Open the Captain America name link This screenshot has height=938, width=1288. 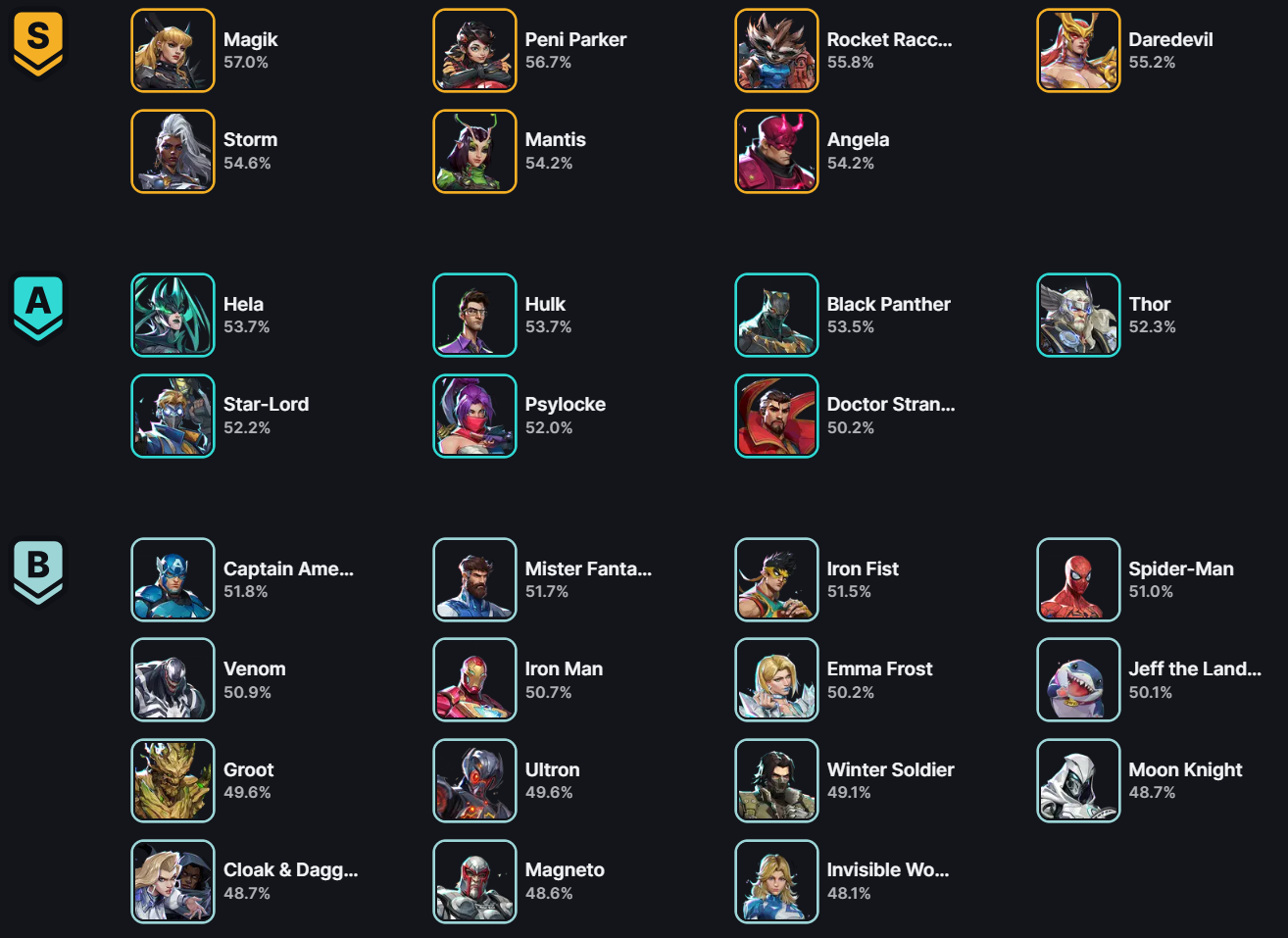288,568
